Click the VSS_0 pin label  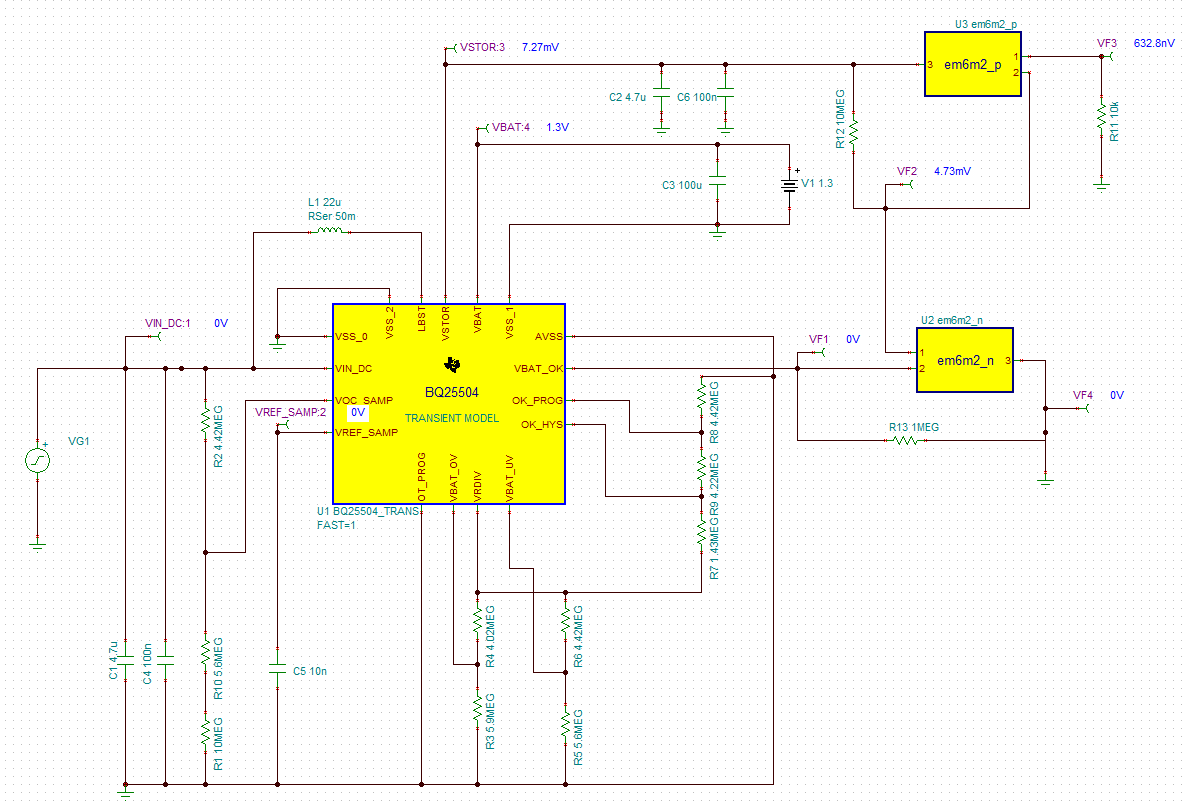[x=351, y=337]
